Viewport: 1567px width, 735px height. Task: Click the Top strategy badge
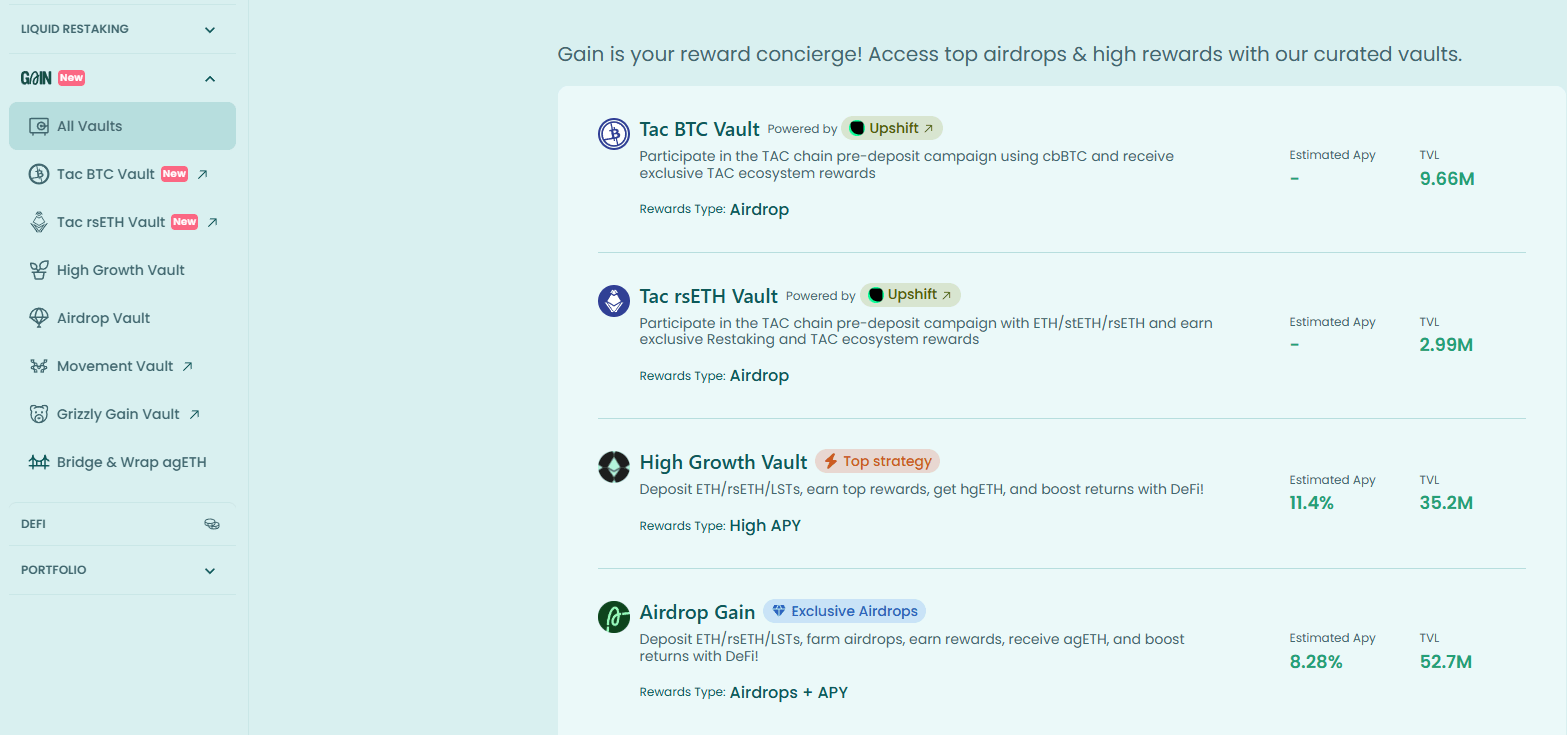[877, 461]
